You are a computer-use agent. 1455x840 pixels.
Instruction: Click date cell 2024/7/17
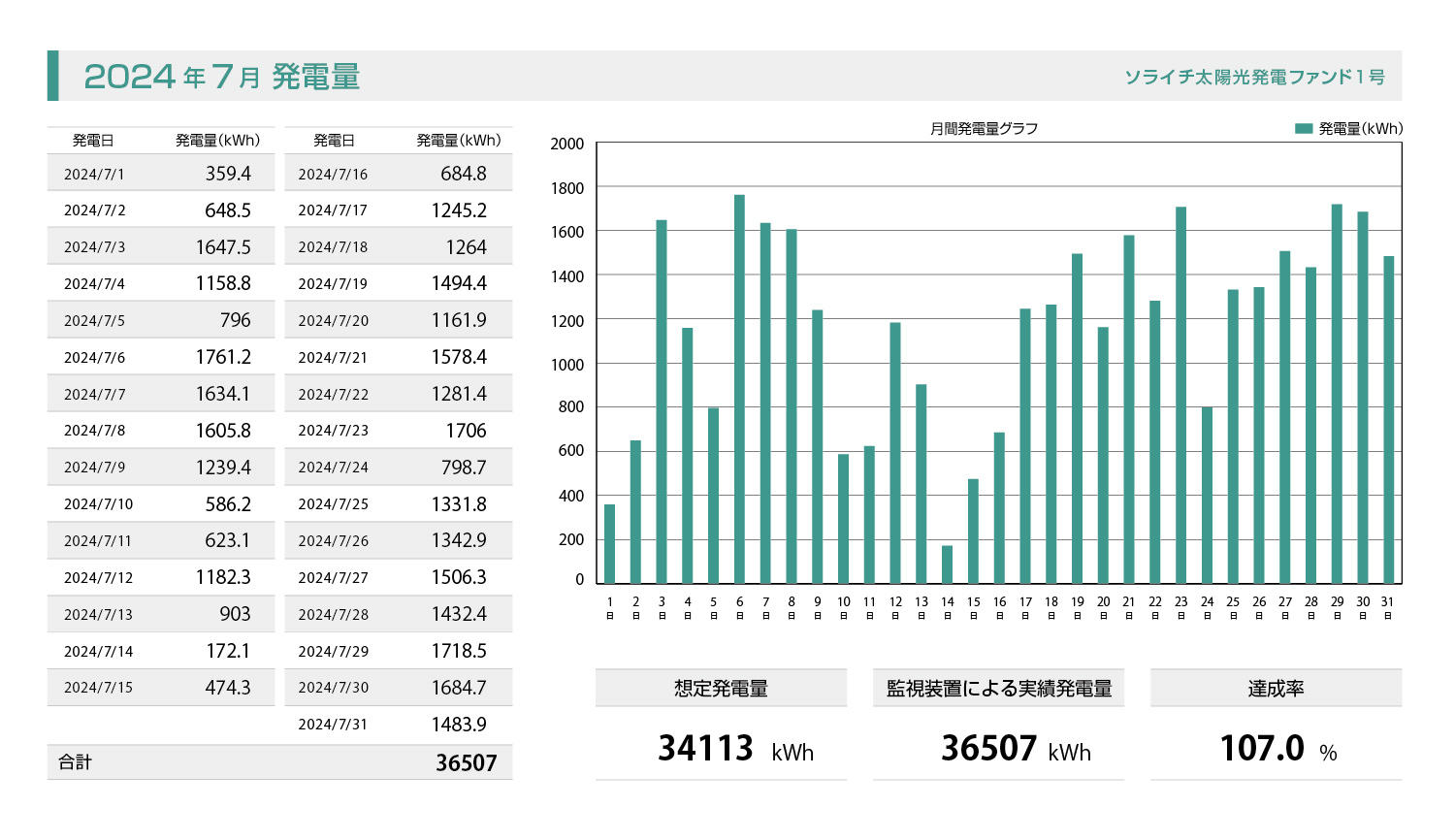click(333, 210)
